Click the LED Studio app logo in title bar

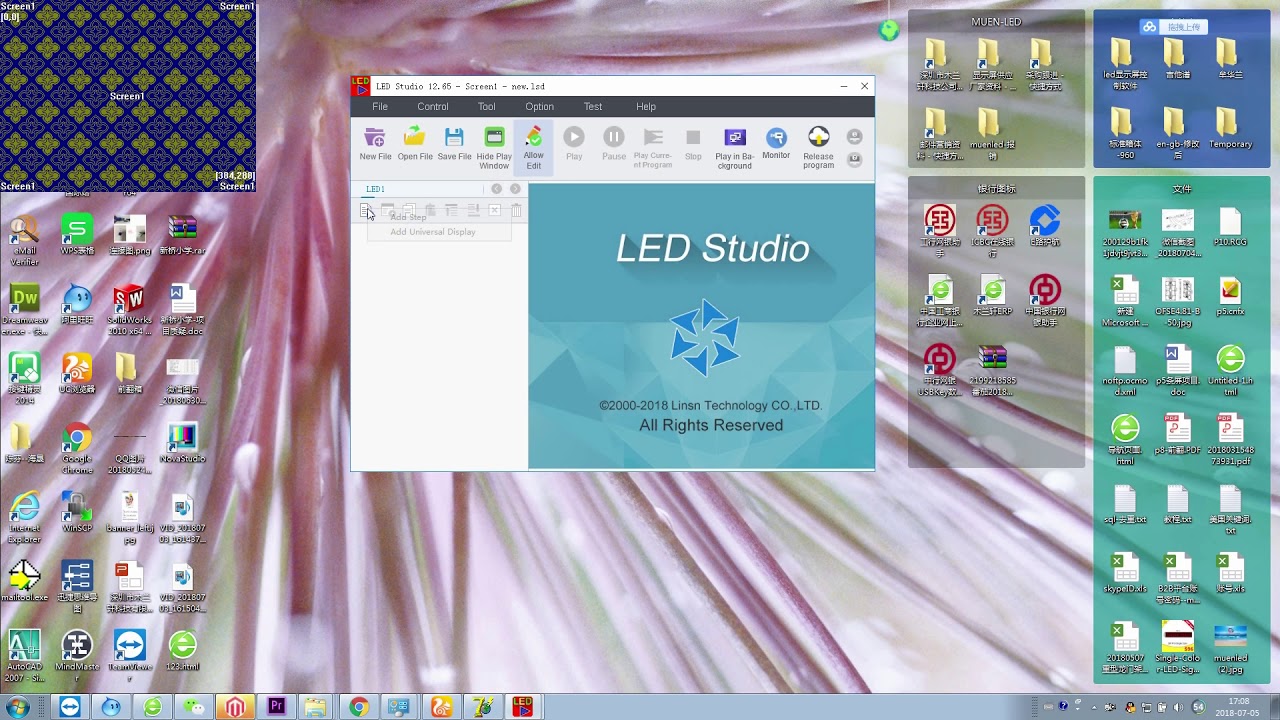(x=360, y=86)
